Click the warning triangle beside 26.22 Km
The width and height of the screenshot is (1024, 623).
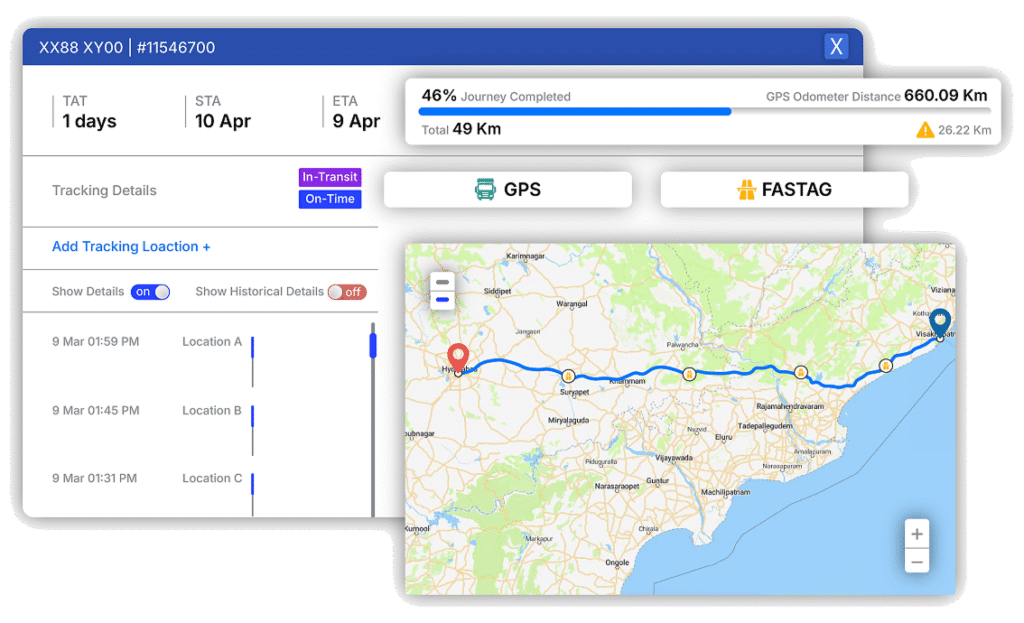coord(925,130)
